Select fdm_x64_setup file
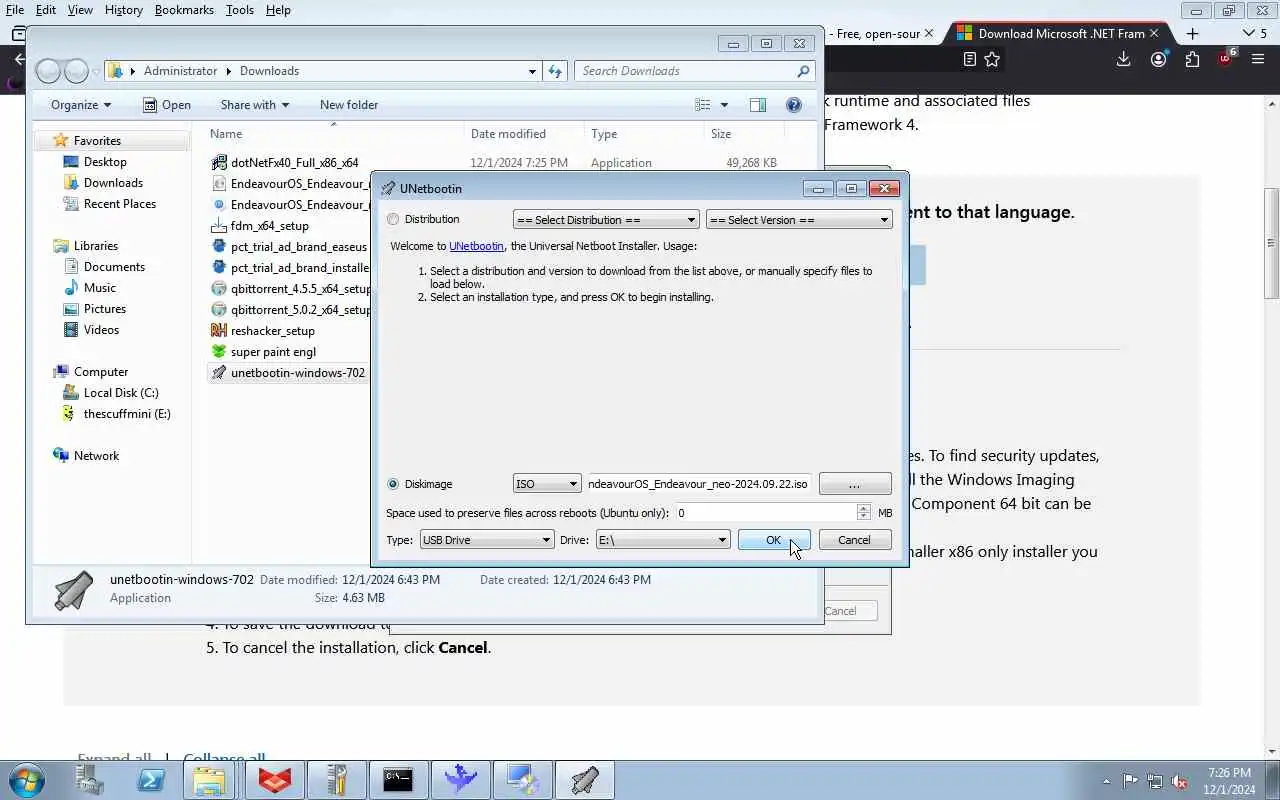This screenshot has height=800, width=1280. 269,226
